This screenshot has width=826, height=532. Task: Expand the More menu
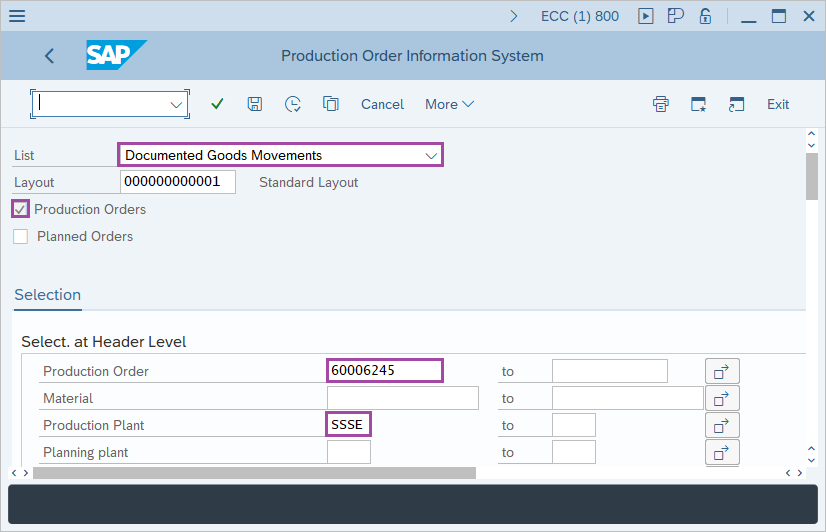449,104
